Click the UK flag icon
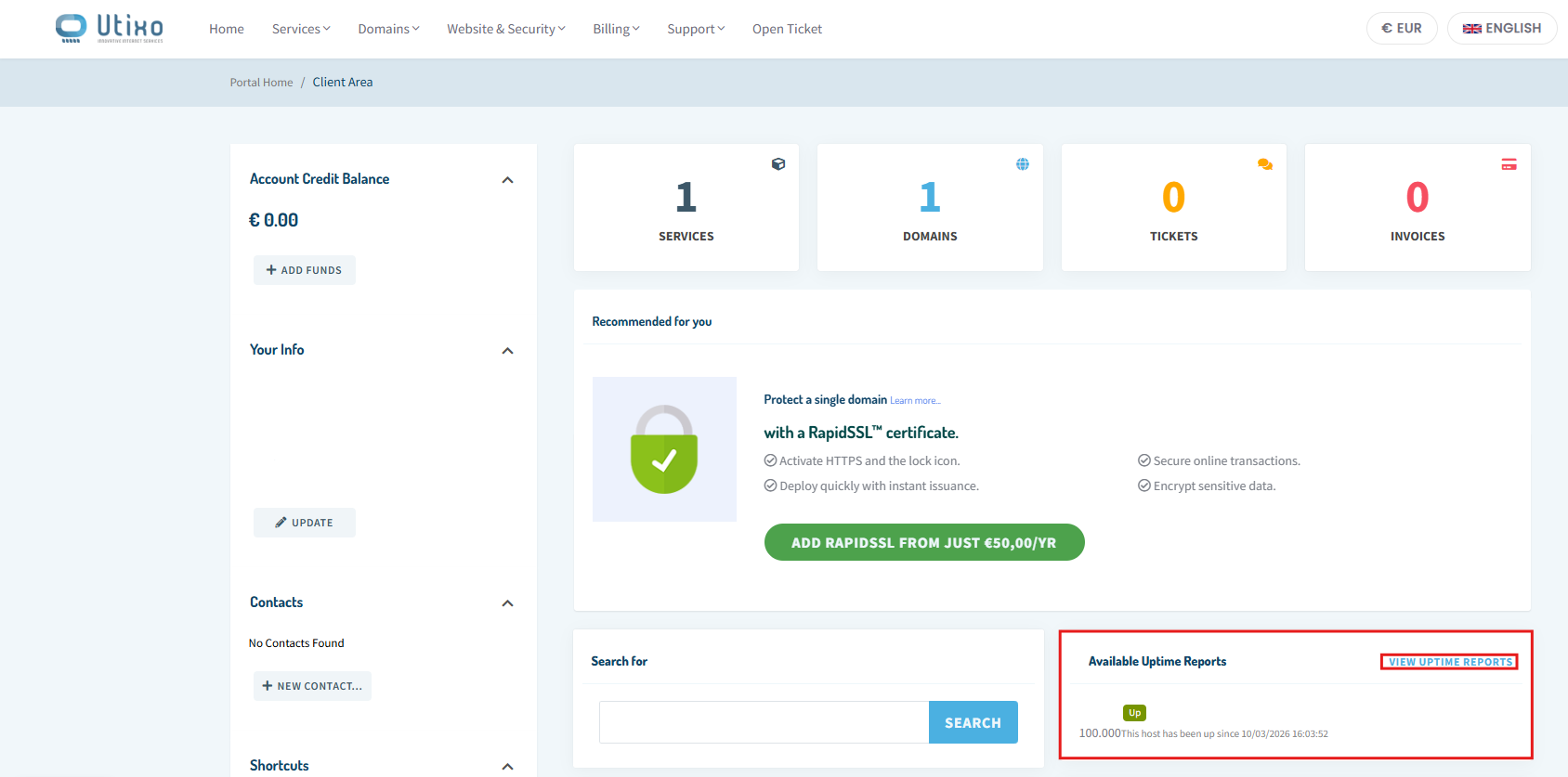The width and height of the screenshot is (1568, 777). click(x=1472, y=29)
